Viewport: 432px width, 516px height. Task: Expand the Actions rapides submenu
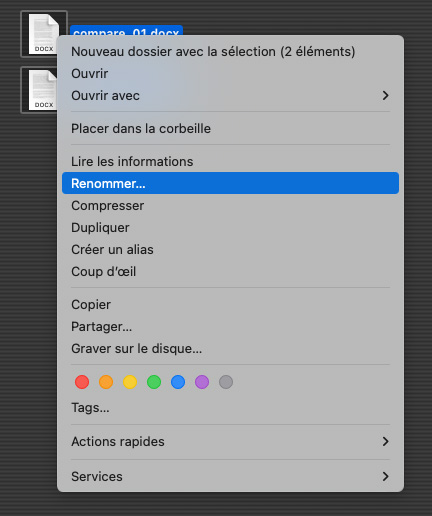click(230, 442)
